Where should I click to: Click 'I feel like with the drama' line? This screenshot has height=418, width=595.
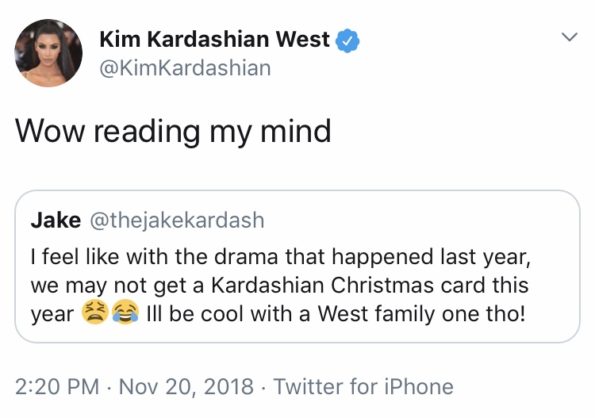coord(157,257)
